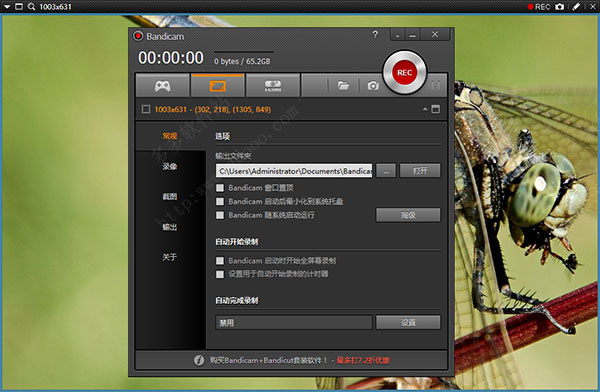Switch to the 常规 settings tab
The width and height of the screenshot is (600, 392).
coord(170,136)
